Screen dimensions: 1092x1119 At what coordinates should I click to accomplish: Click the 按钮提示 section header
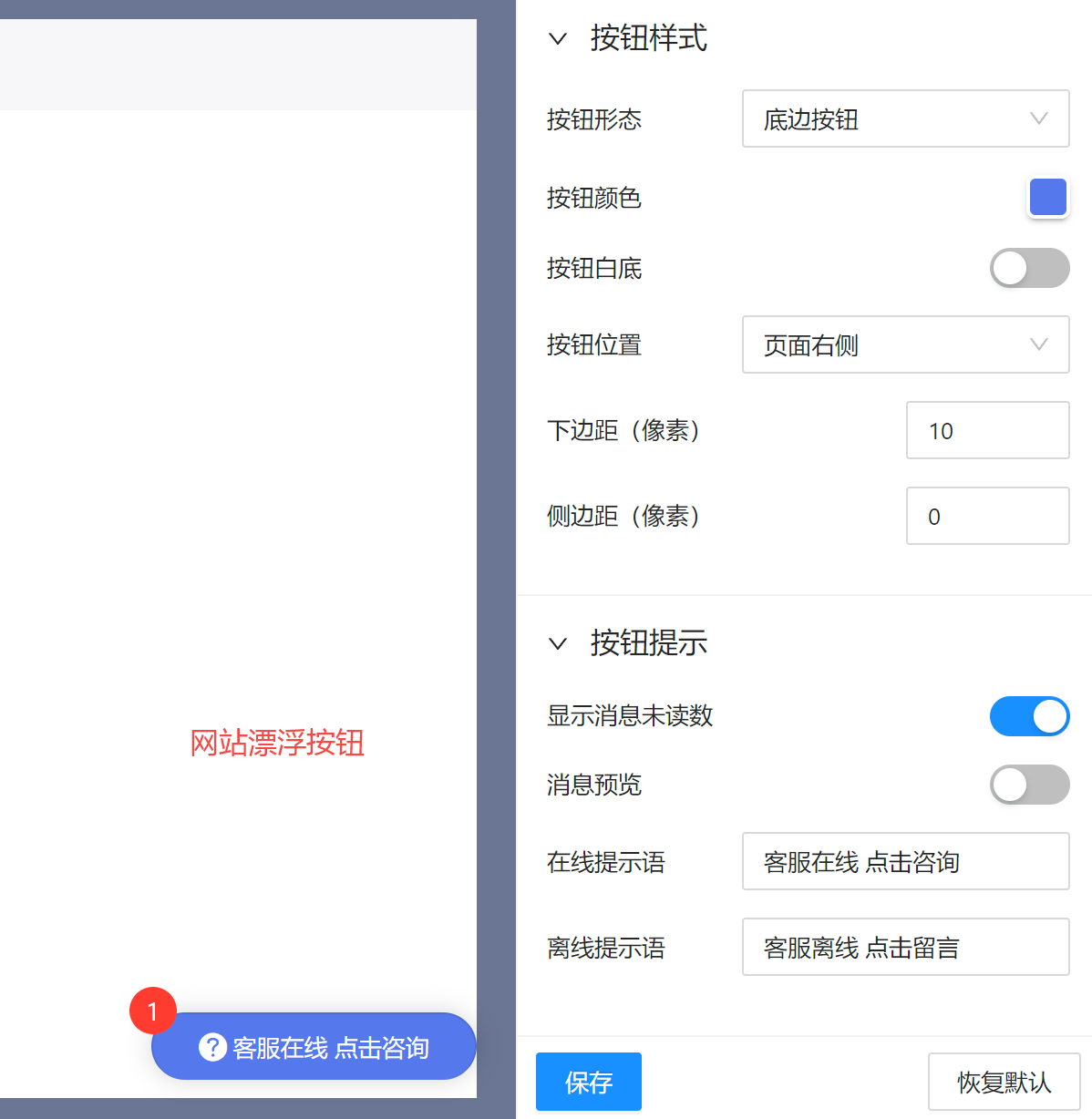(649, 643)
